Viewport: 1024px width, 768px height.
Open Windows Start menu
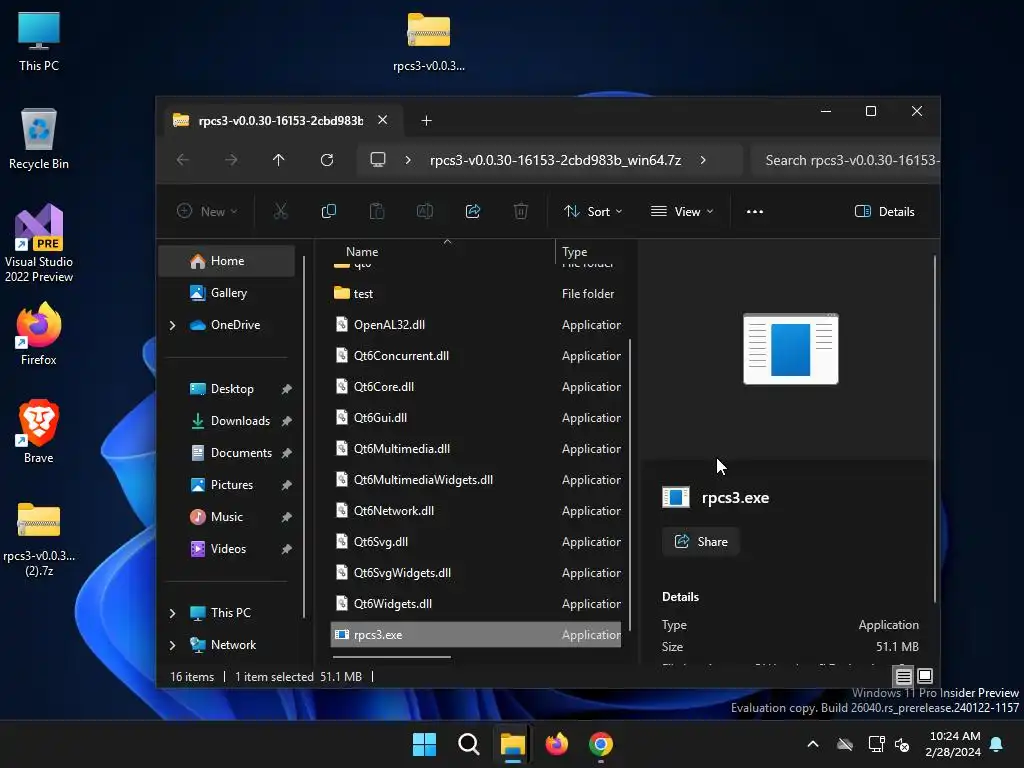pyautogui.click(x=424, y=744)
